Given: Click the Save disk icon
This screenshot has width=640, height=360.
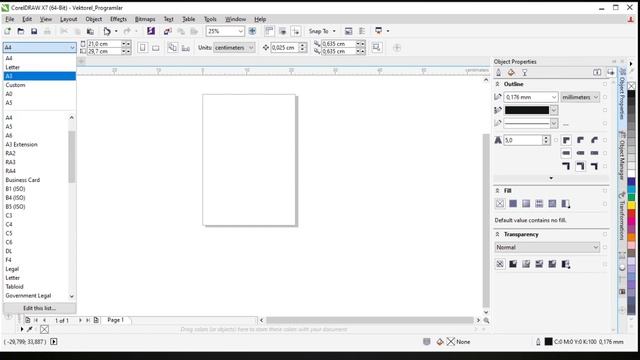Looking at the screenshot, I should 34,31.
